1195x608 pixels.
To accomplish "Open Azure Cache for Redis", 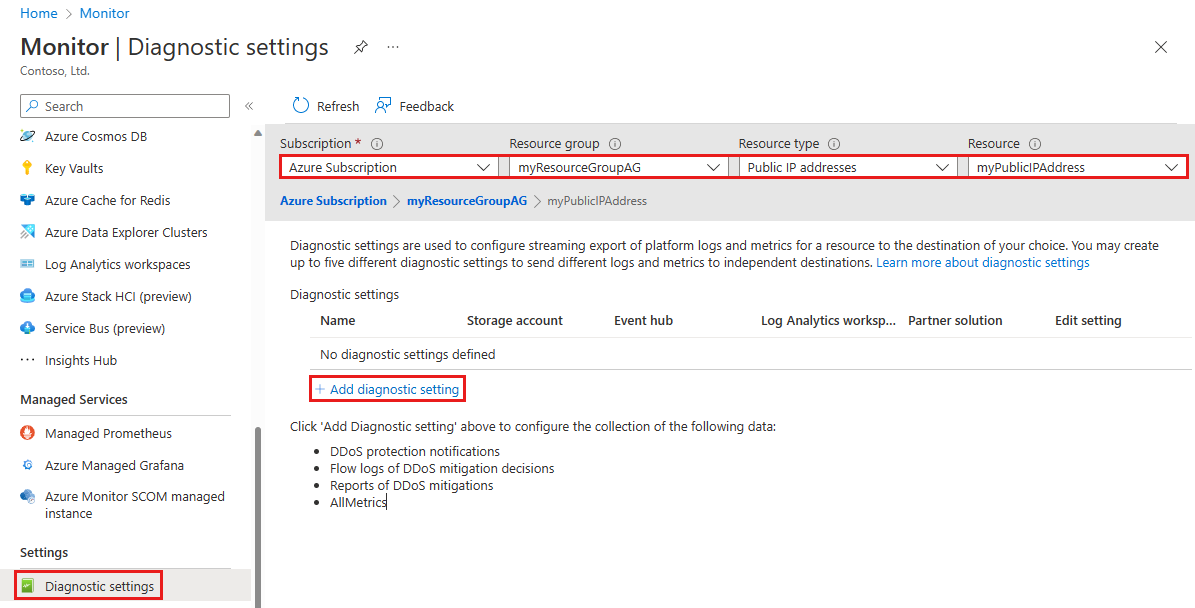I will (106, 200).
